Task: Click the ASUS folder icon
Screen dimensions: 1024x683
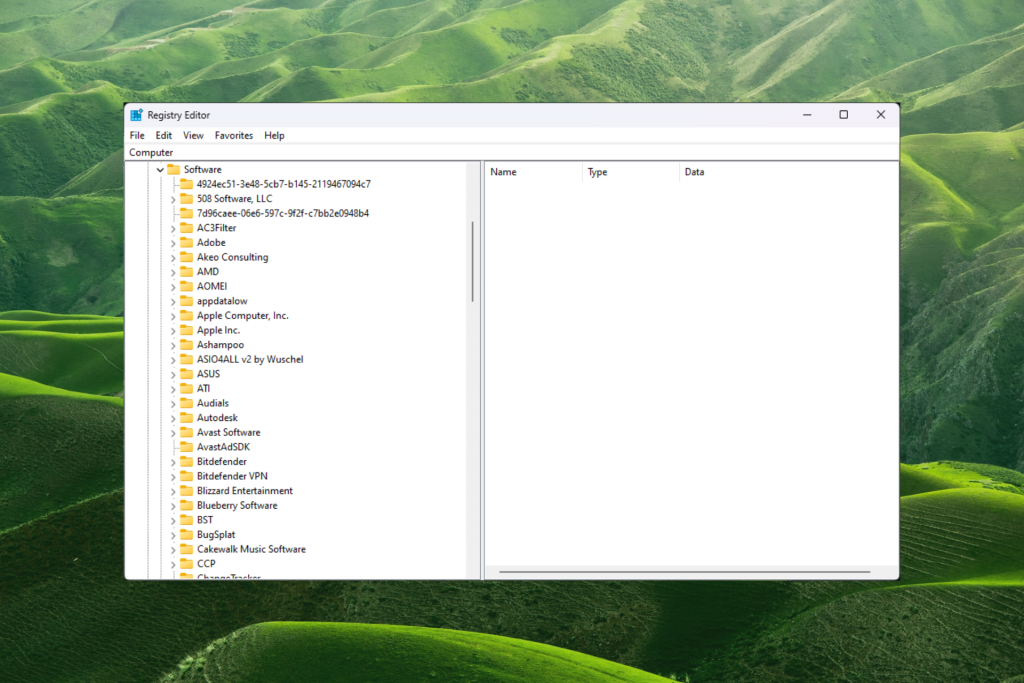Action: pyautogui.click(x=187, y=373)
